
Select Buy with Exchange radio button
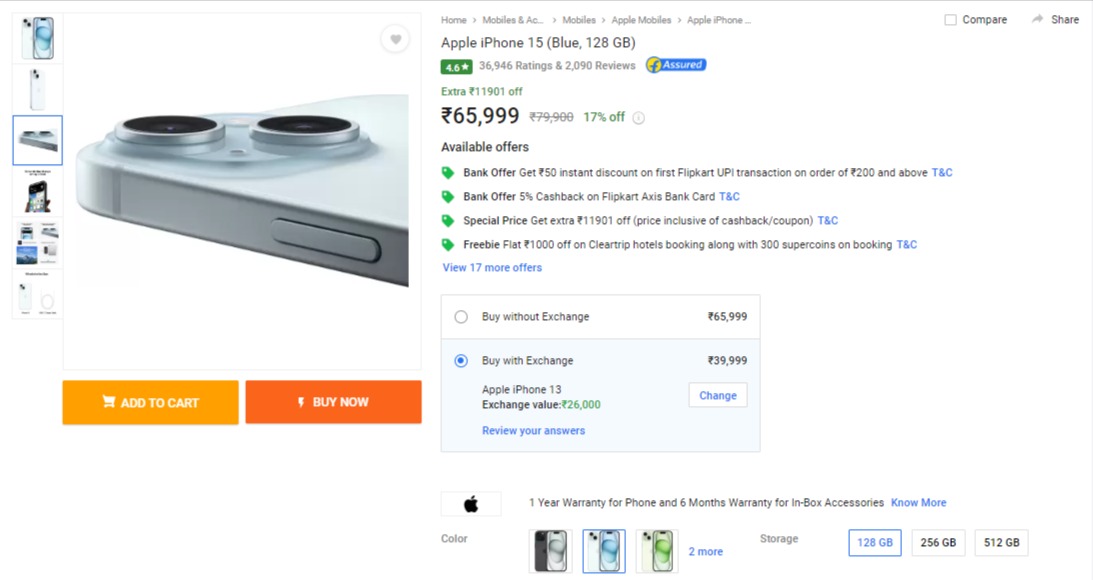[461, 360]
